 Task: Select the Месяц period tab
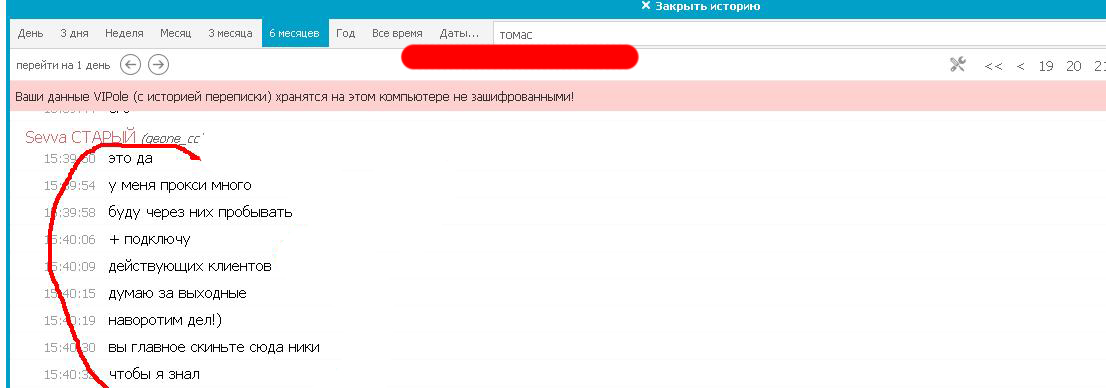point(176,33)
